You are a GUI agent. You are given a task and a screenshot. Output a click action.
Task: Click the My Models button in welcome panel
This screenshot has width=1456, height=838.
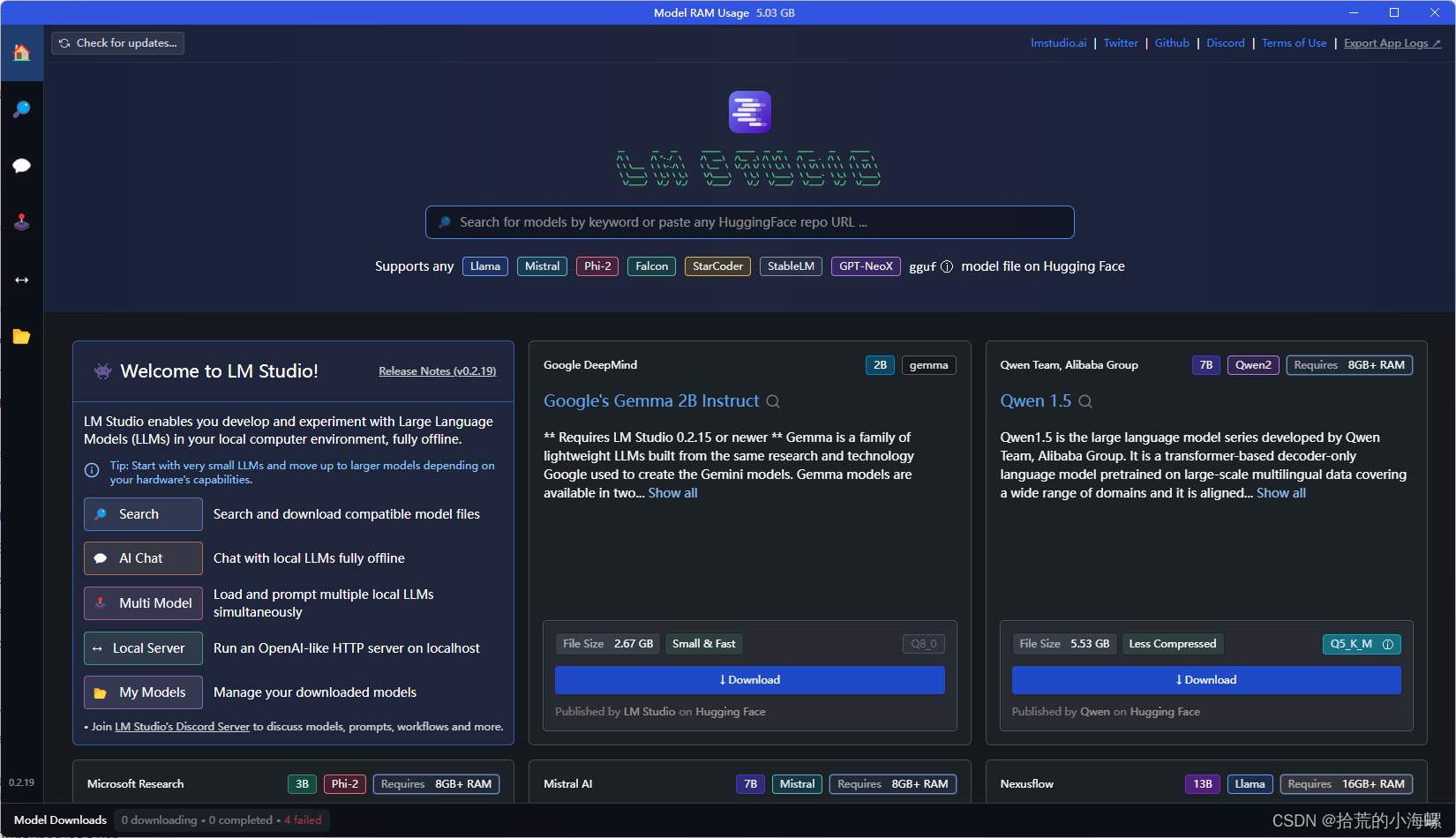coord(143,692)
